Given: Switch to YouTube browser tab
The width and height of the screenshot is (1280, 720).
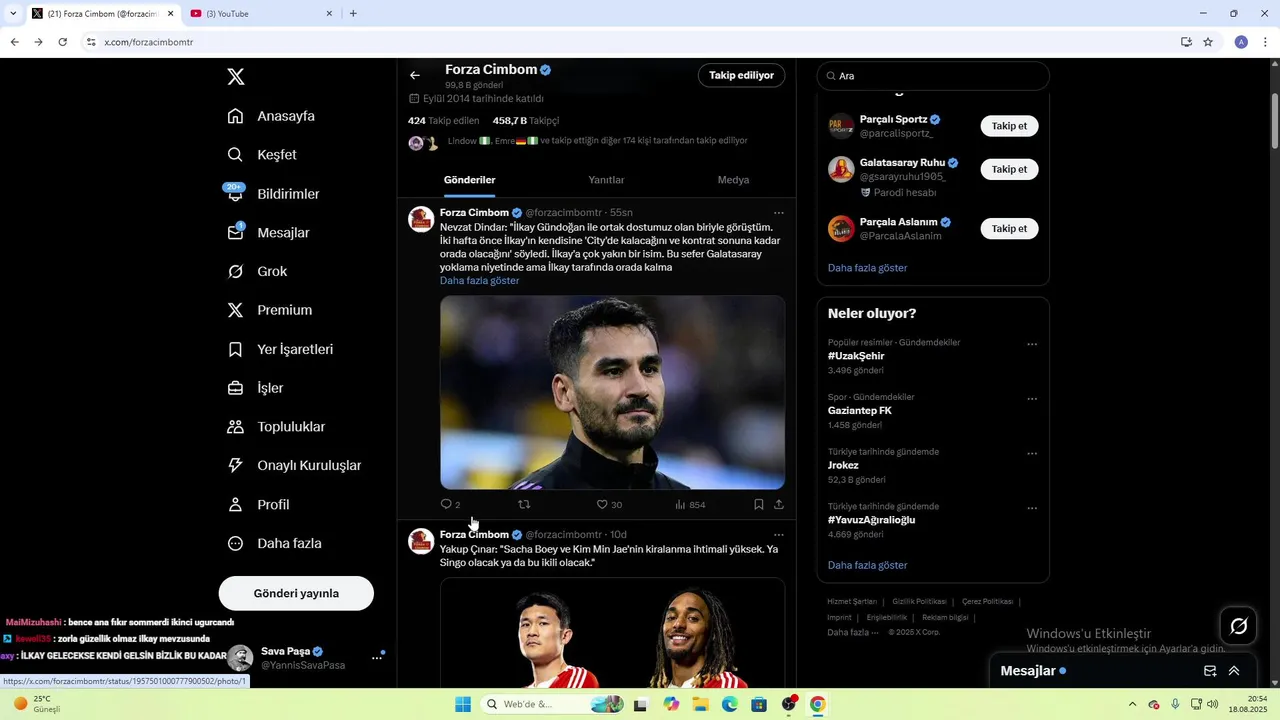Looking at the screenshot, I should [260, 14].
